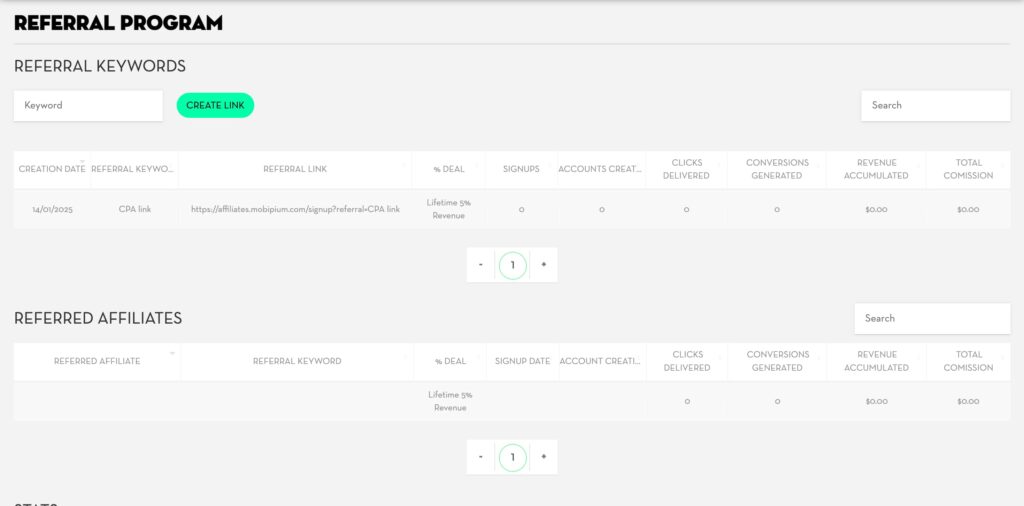The height and width of the screenshot is (506, 1024).
Task: Click the REFERRED AFFILIATES section heading
Action: [98, 319]
